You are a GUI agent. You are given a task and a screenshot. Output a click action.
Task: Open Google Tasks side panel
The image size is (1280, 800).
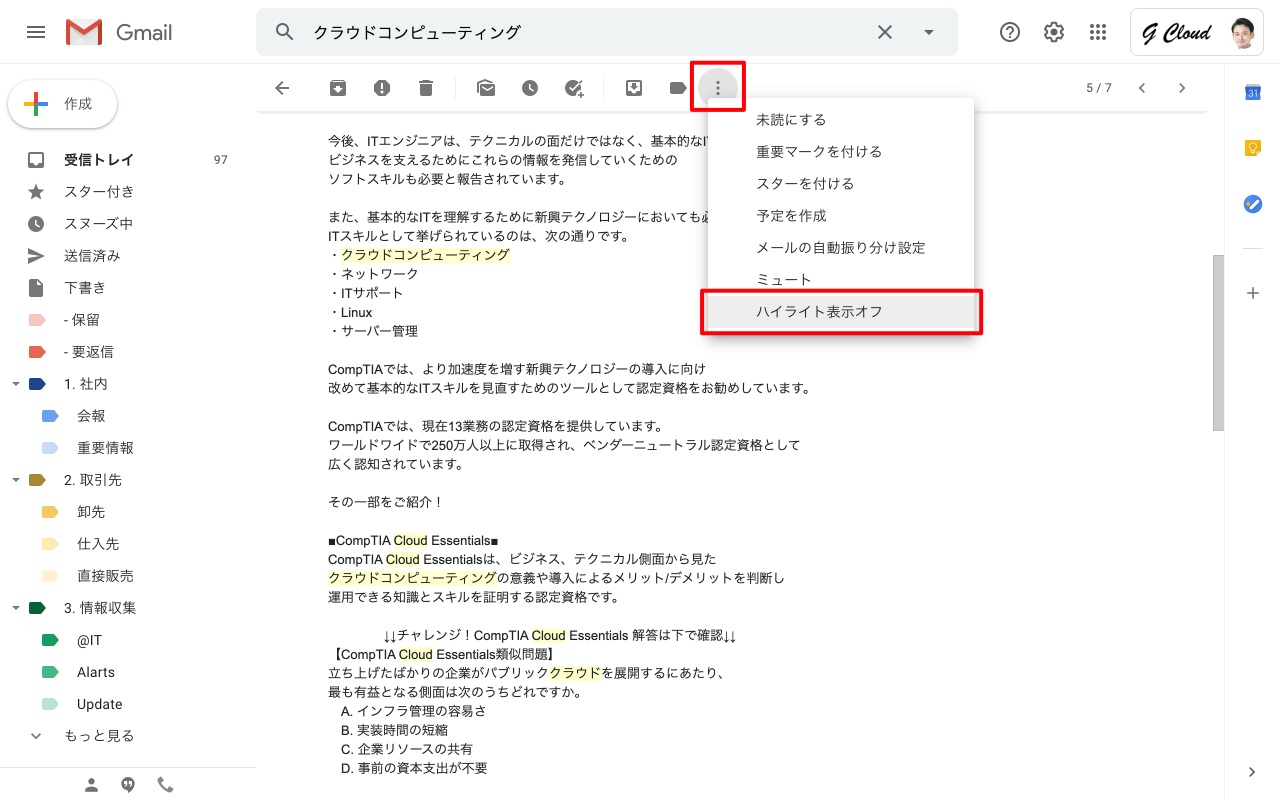coord(1252,204)
